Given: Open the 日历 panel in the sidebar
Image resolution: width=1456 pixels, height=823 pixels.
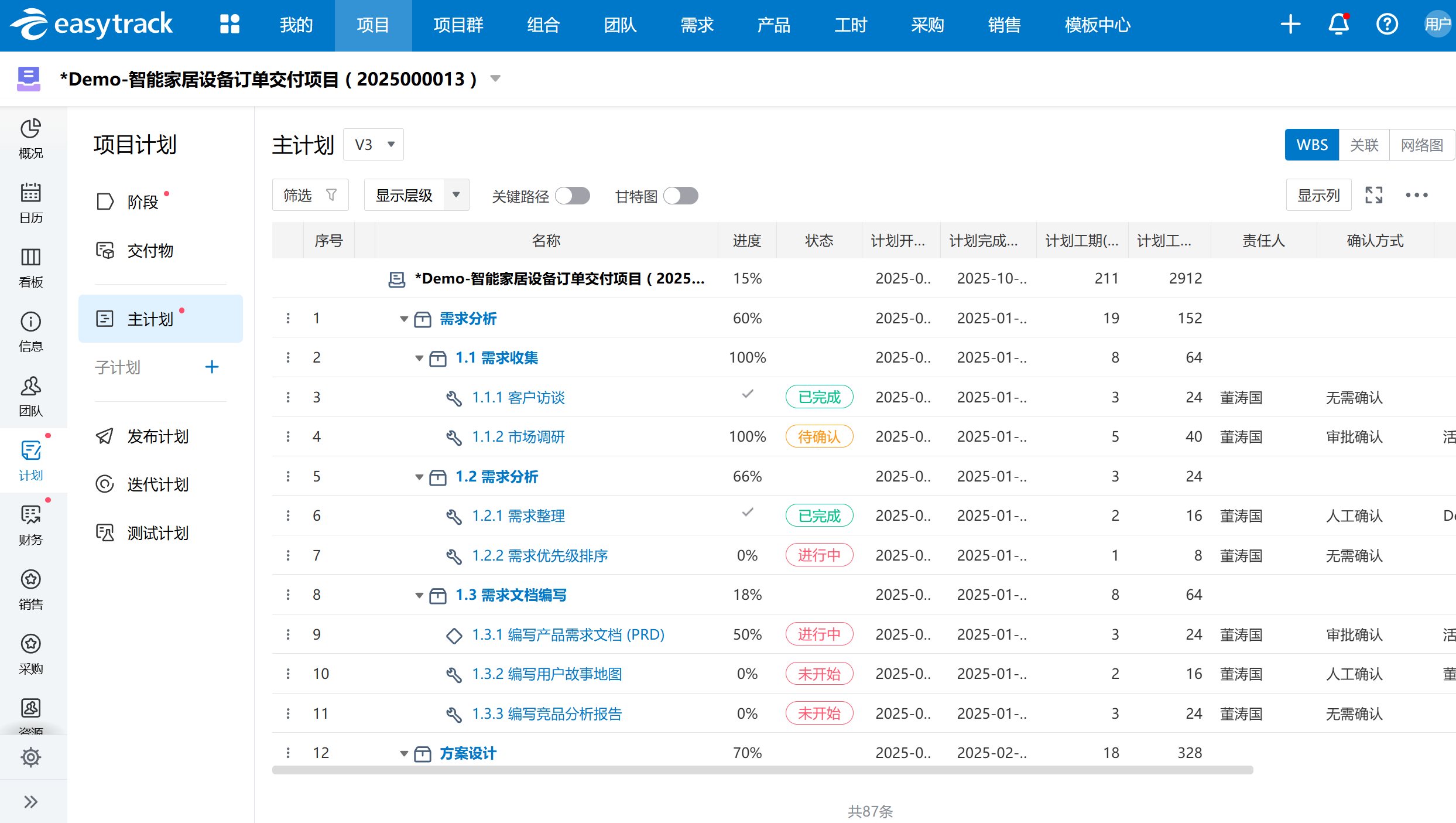Looking at the screenshot, I should coord(30,203).
